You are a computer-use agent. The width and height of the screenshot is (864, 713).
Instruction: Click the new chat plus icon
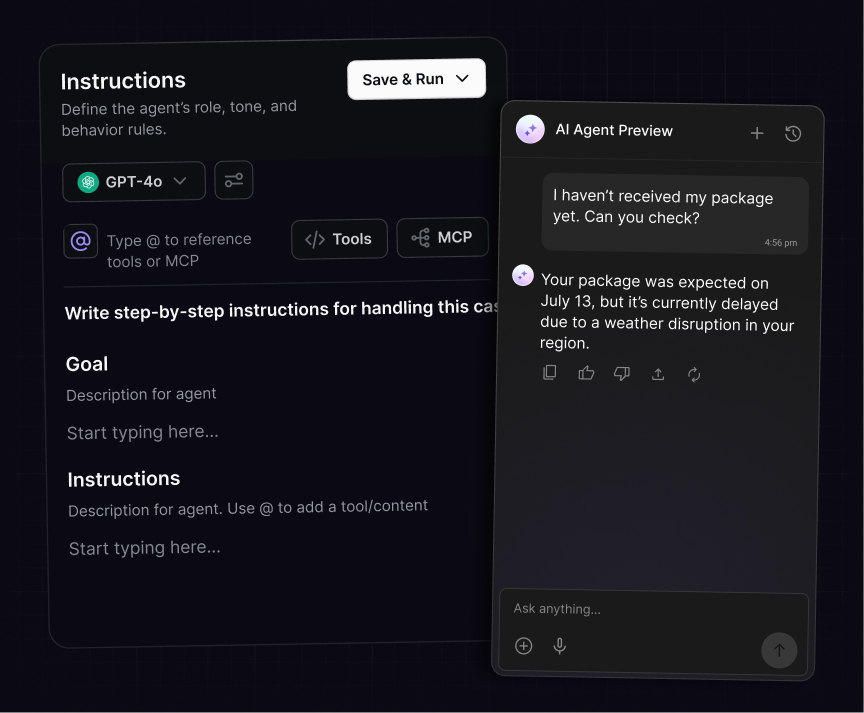(x=757, y=133)
